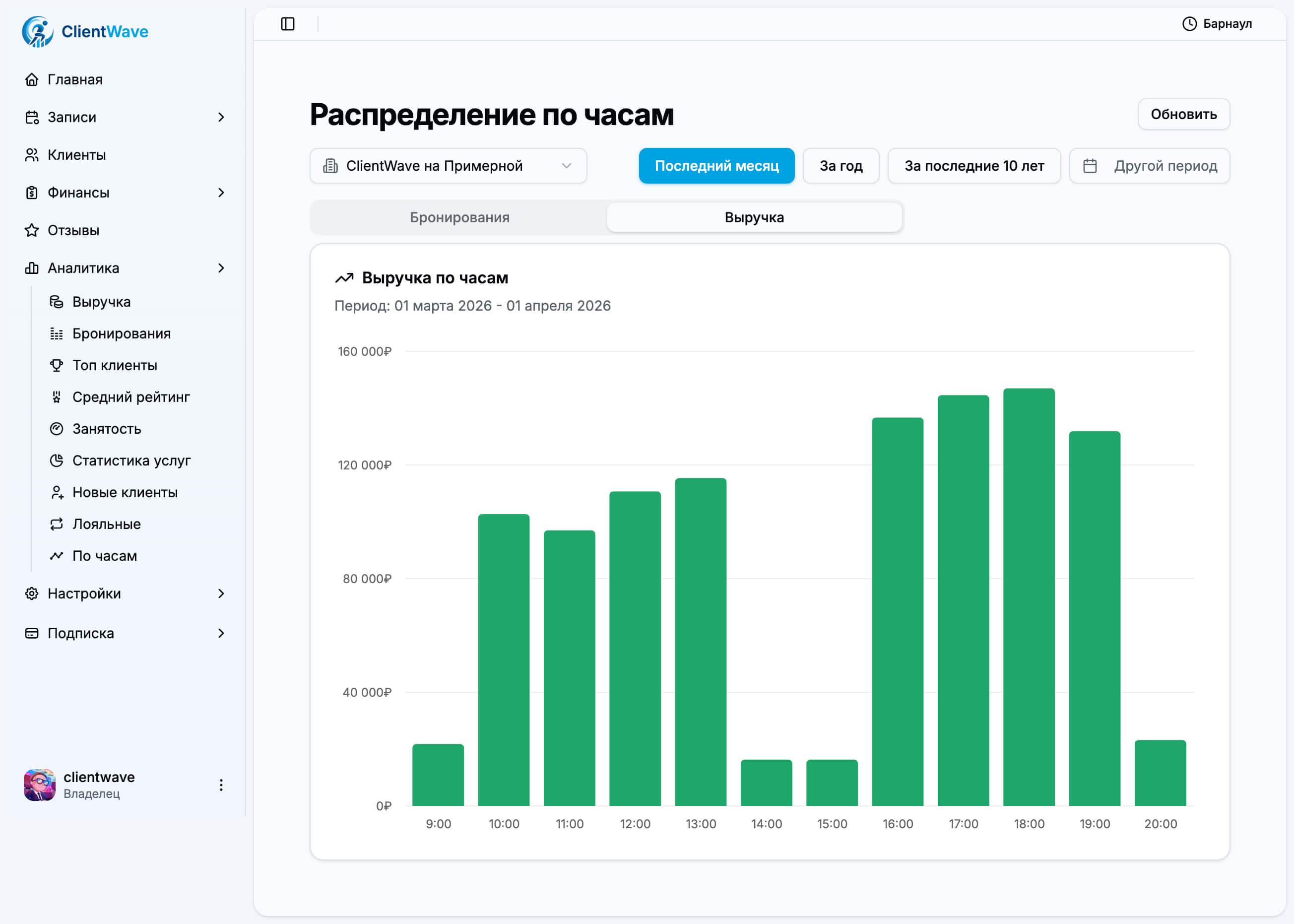
Task: Open the Главная home icon in sidebar
Action: click(32, 79)
